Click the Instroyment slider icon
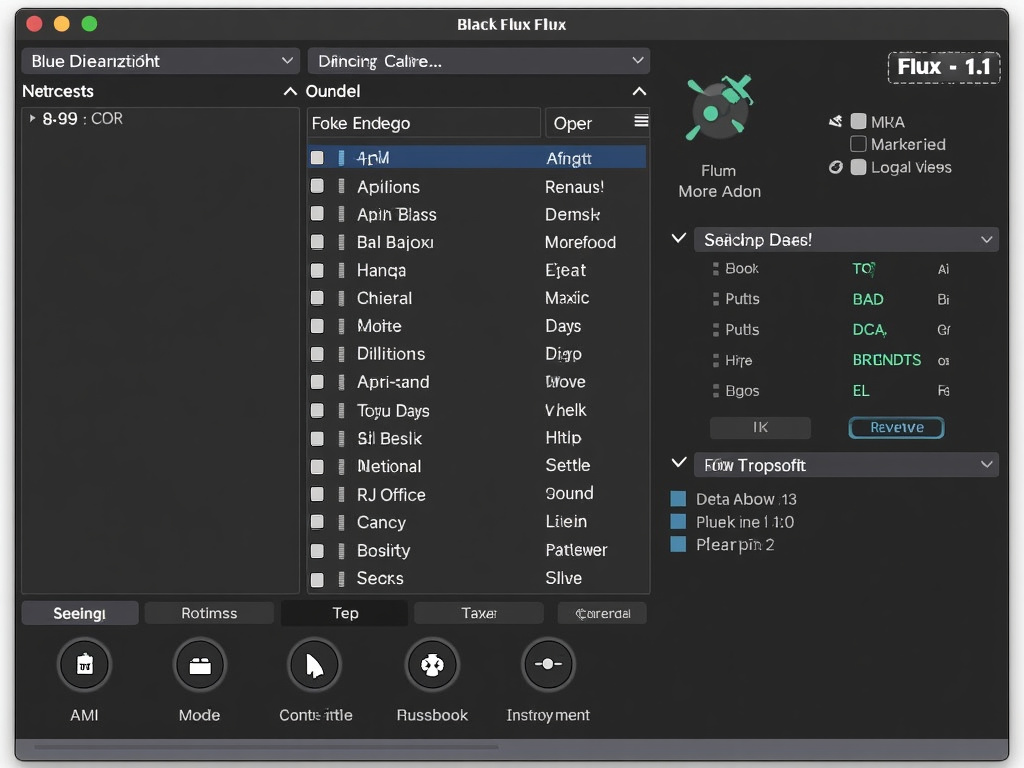The image size is (1024, 768). click(x=548, y=665)
